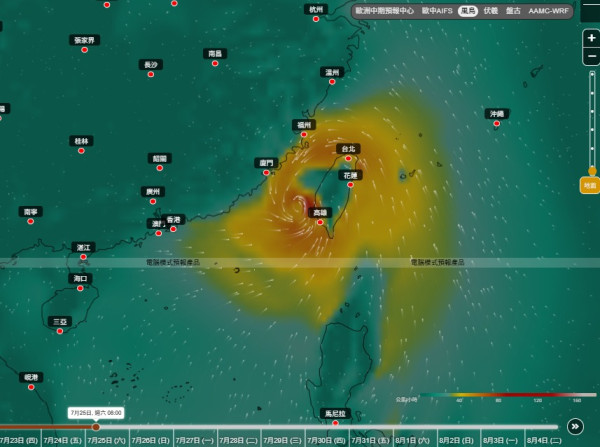Select the AAMC-WRF model tab

point(548,11)
